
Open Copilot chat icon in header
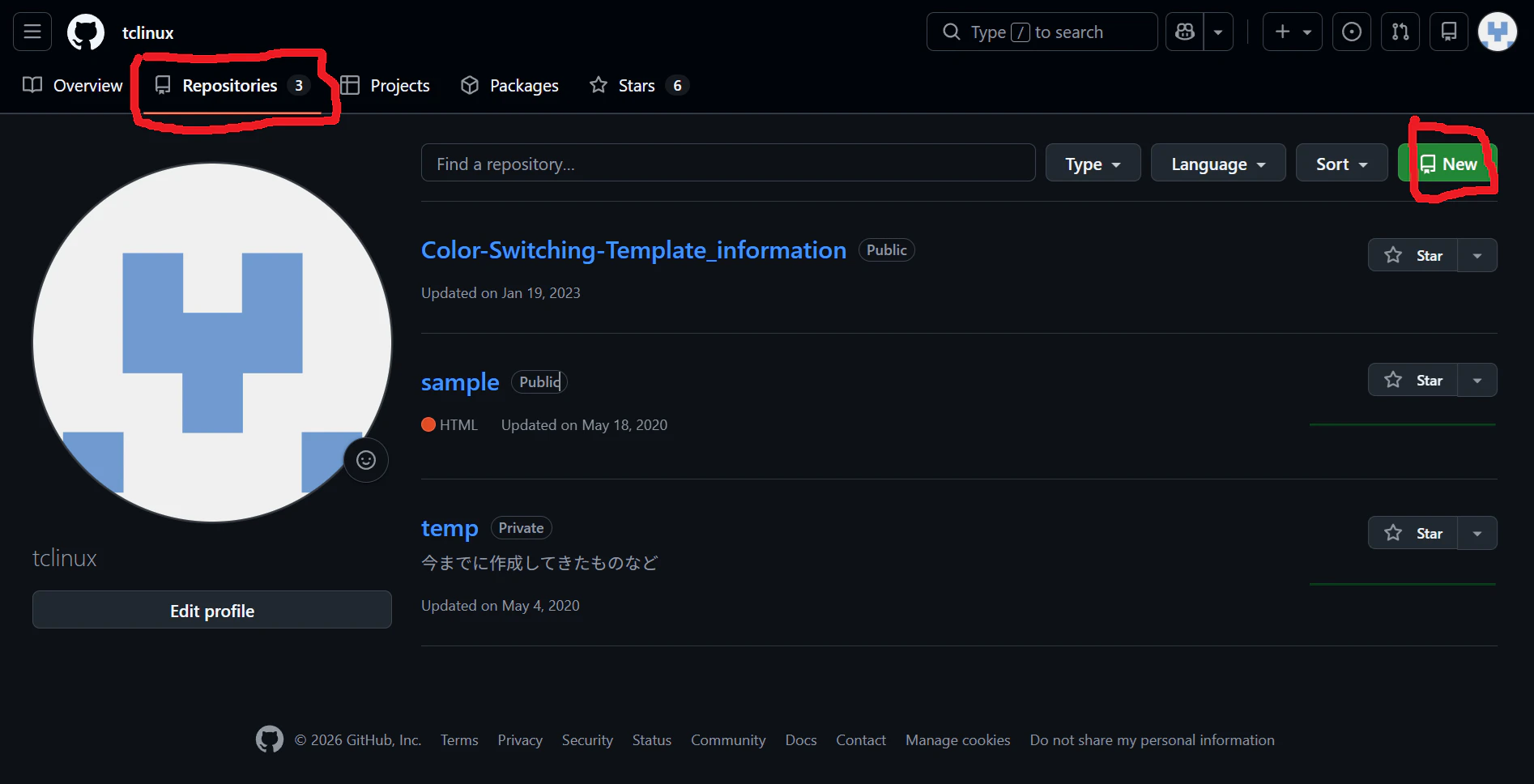click(1185, 32)
